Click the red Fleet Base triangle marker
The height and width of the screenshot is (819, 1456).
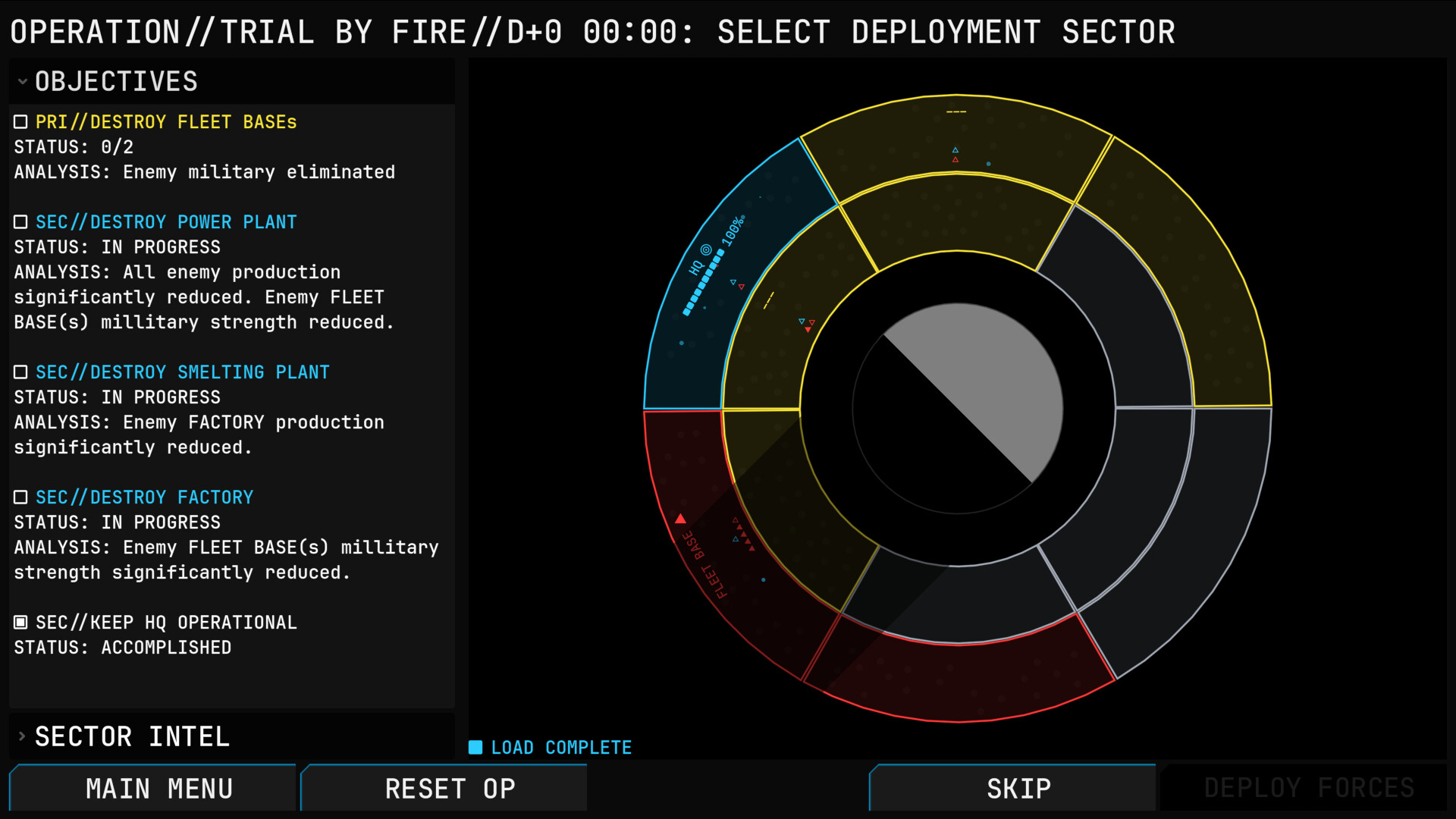(x=680, y=519)
